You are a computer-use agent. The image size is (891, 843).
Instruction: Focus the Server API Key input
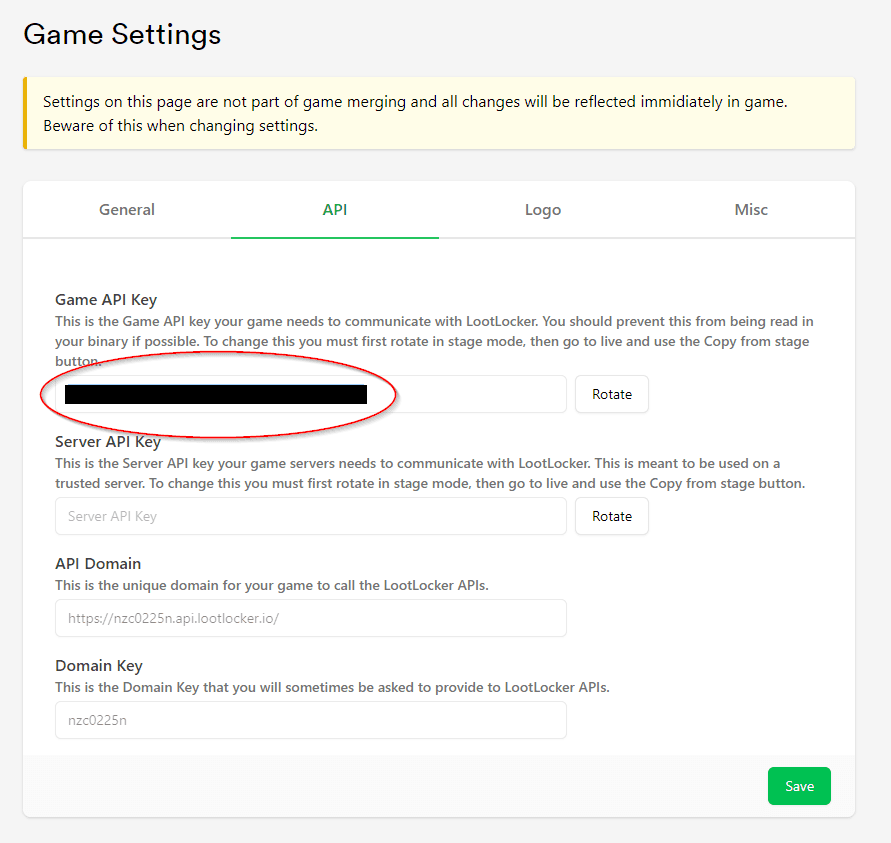pos(311,516)
